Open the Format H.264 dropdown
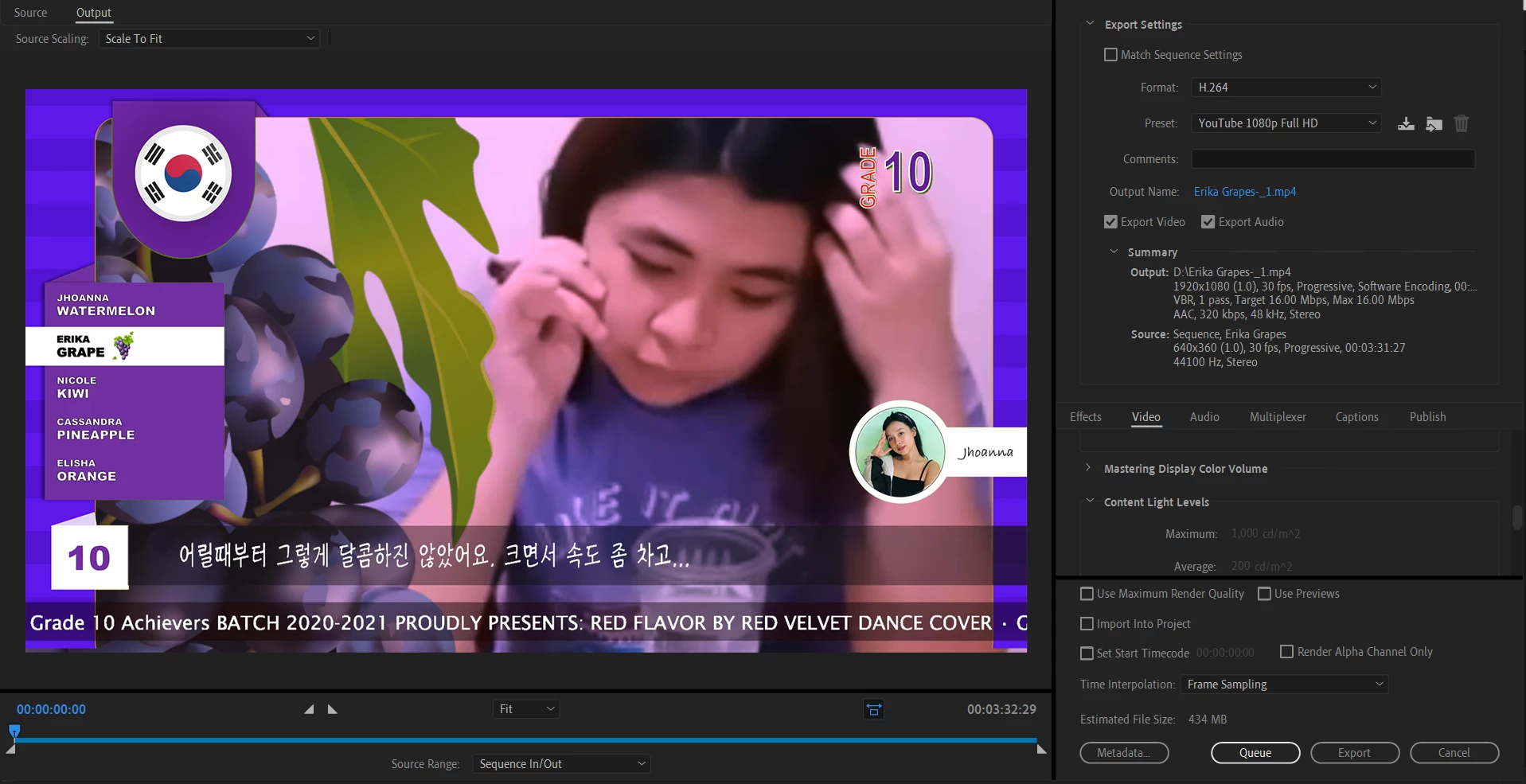This screenshot has width=1526, height=784. 1286,88
